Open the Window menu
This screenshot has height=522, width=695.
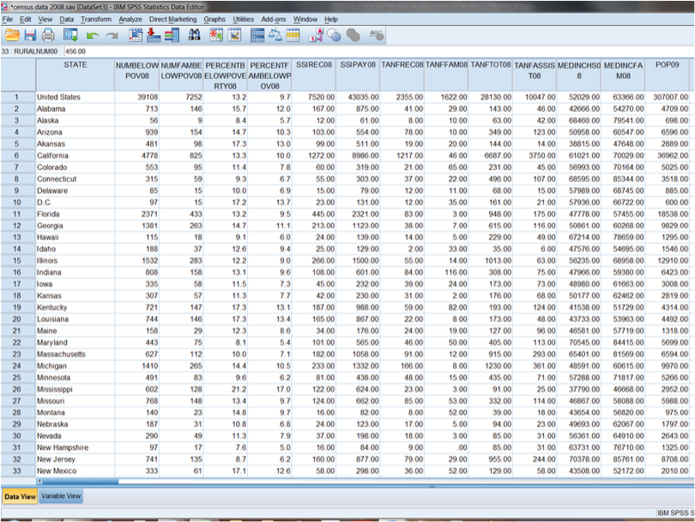point(305,19)
